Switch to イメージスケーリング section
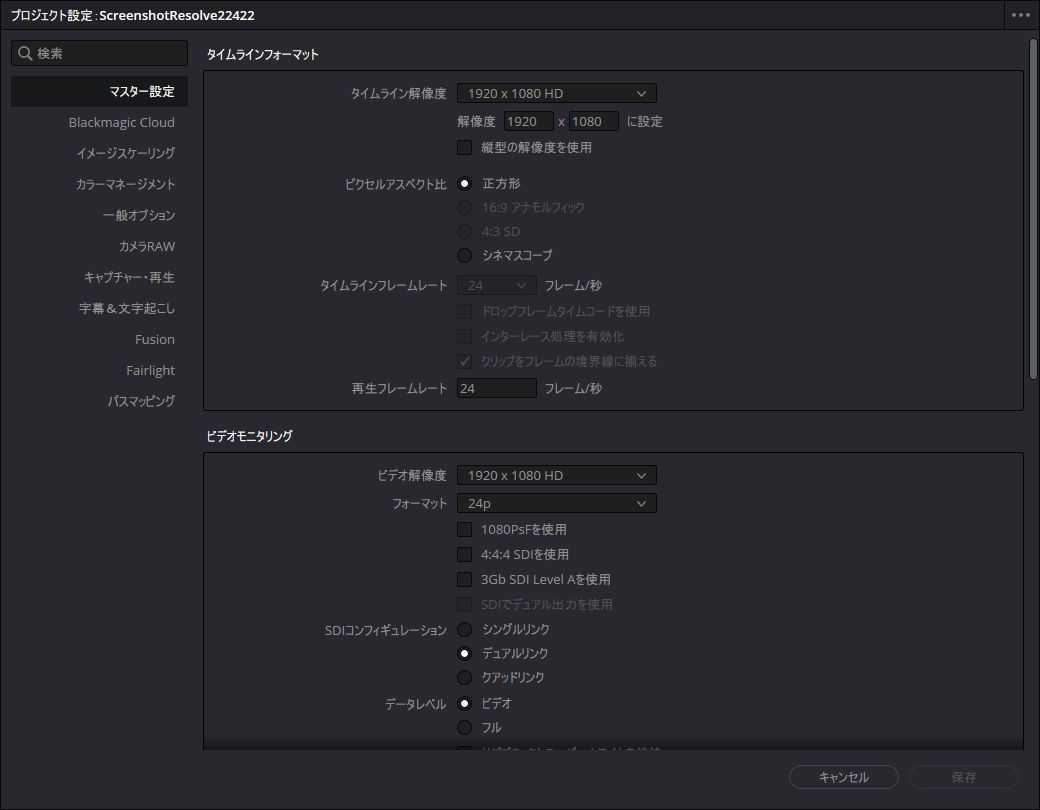The image size is (1040, 810). pos(125,153)
